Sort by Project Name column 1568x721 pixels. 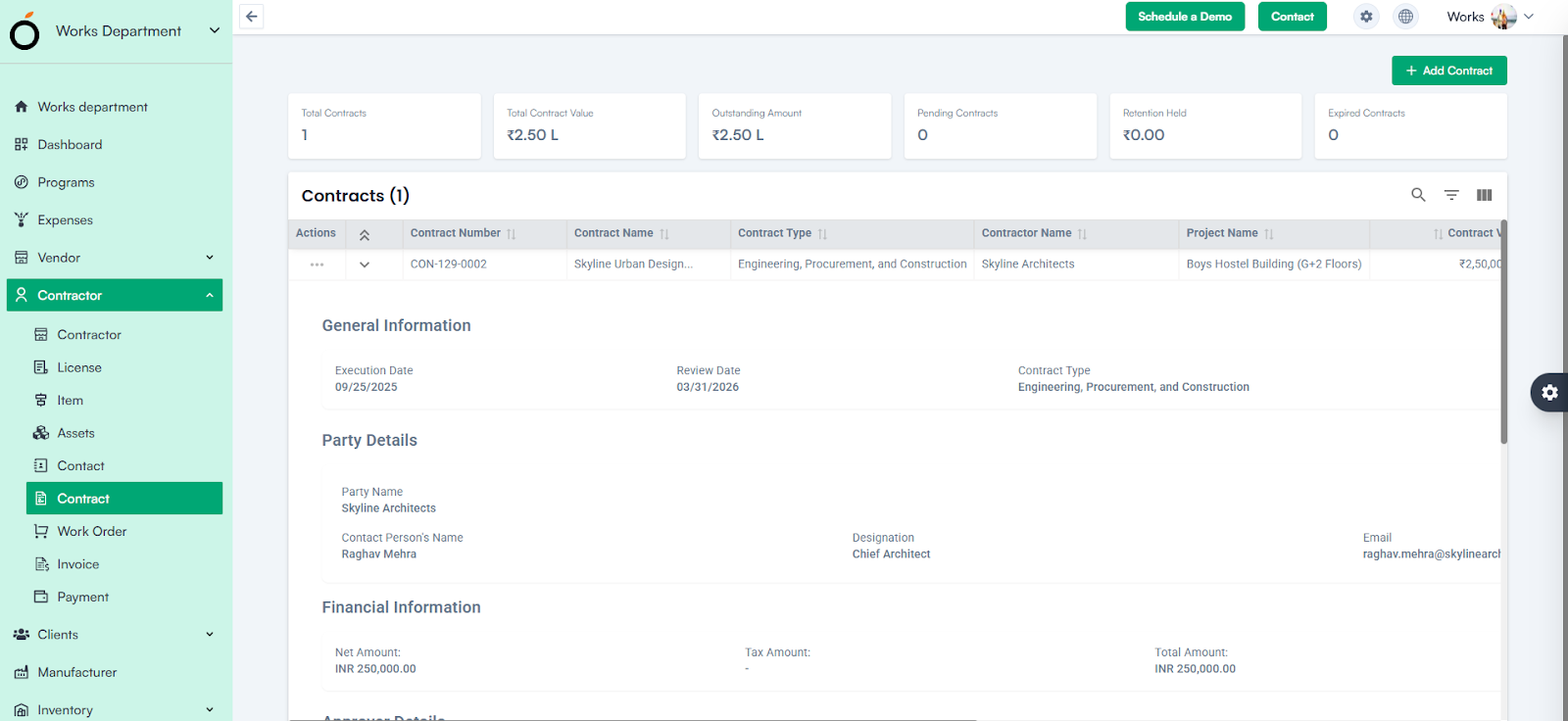pos(1268,234)
